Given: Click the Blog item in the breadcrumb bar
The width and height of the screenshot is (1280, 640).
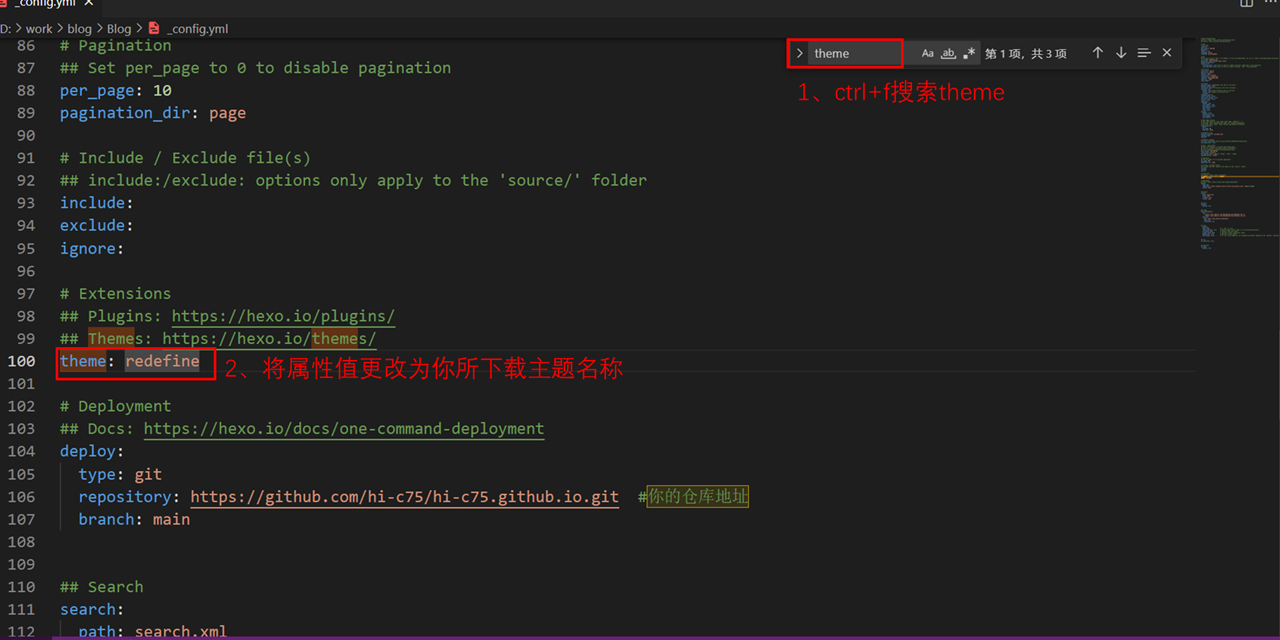Looking at the screenshot, I should click(119, 29).
